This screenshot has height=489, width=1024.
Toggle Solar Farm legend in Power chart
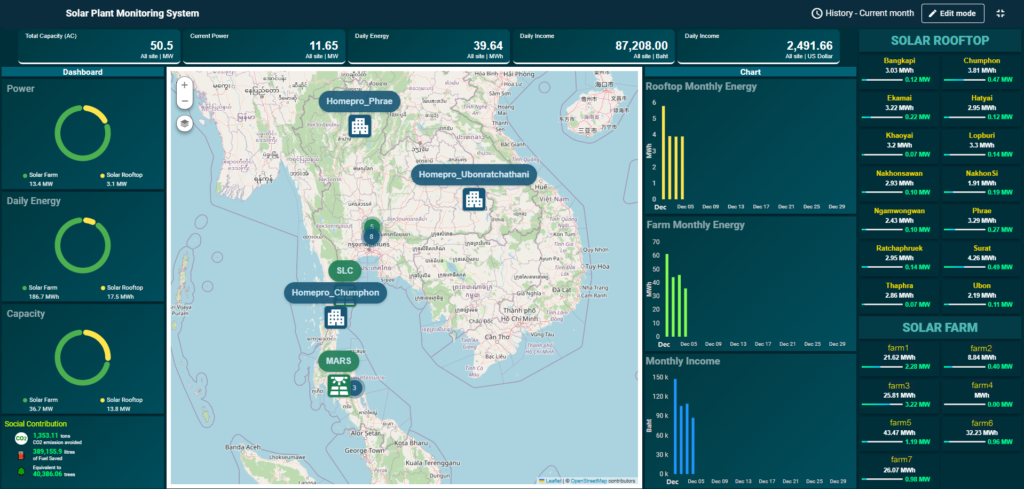pos(44,175)
